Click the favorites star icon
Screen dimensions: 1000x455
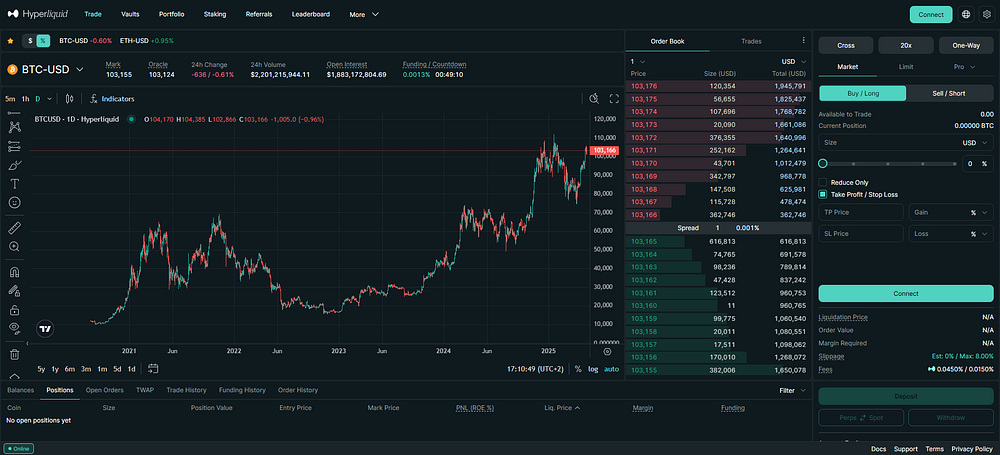[x=10, y=41]
